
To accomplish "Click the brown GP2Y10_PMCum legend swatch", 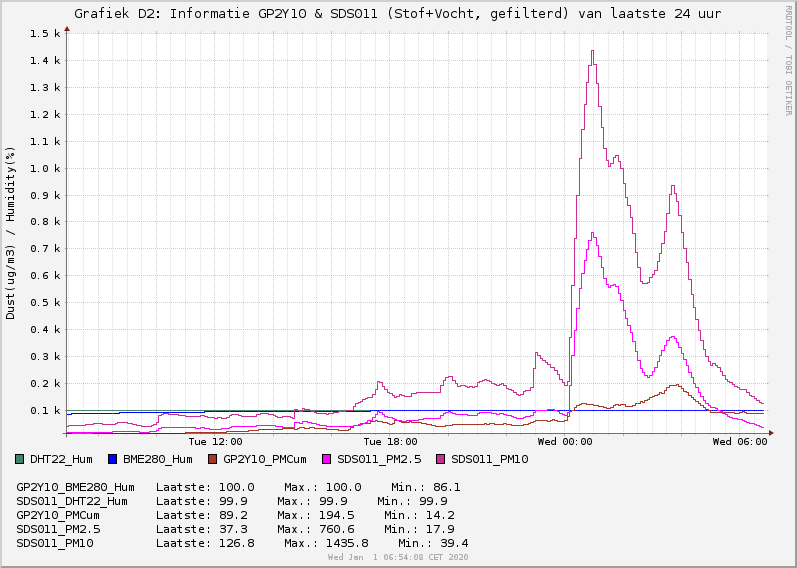I will pyautogui.click(x=213, y=459).
